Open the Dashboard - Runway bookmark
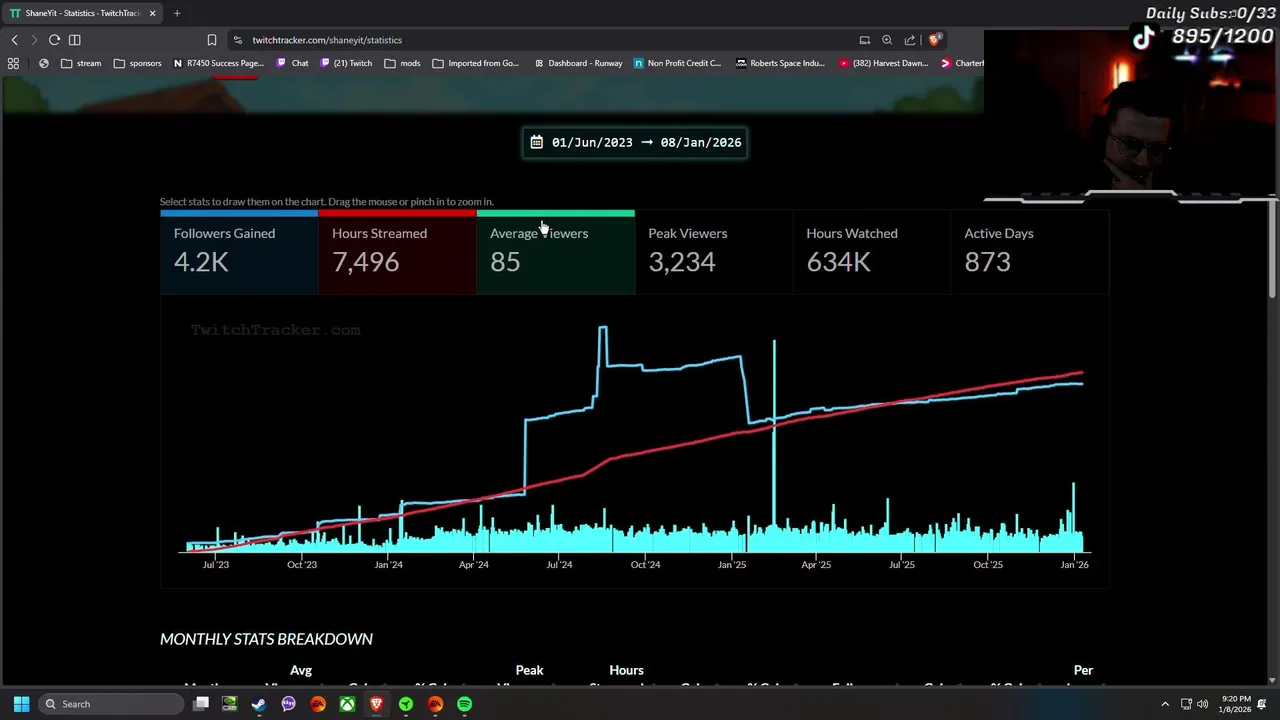The image size is (1280, 720). tap(579, 63)
